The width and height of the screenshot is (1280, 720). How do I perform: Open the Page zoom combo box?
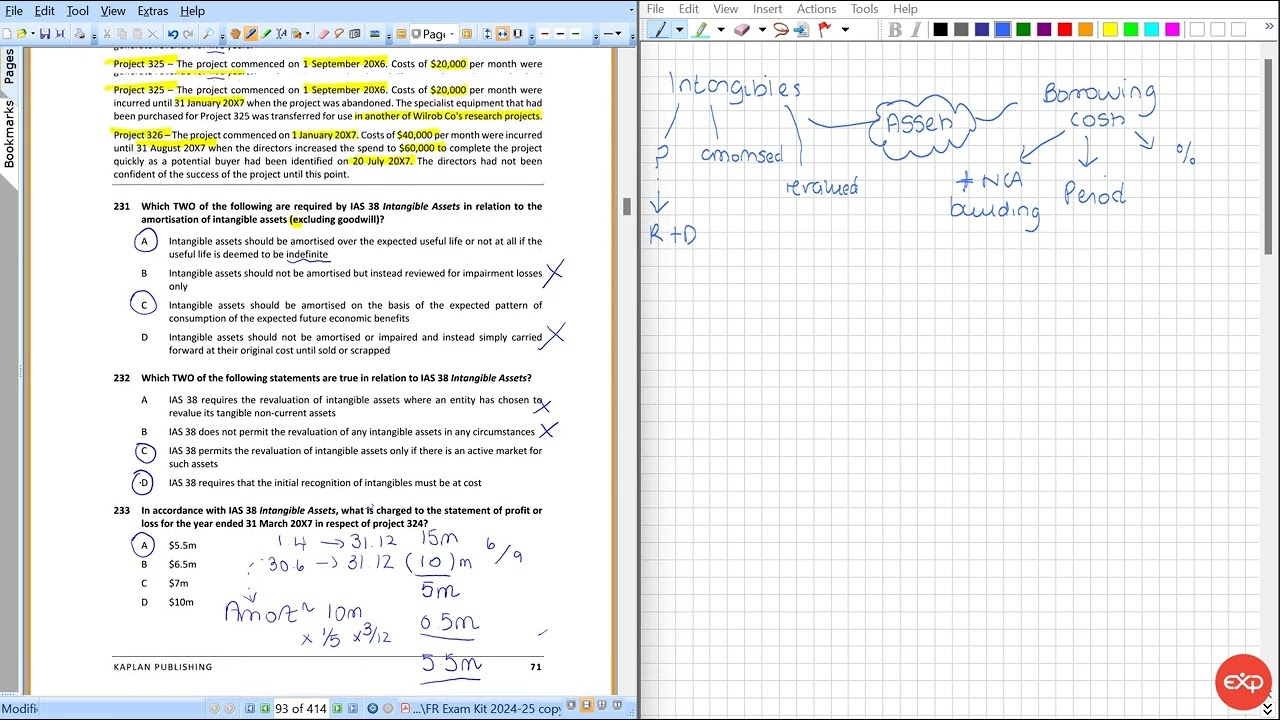434,34
